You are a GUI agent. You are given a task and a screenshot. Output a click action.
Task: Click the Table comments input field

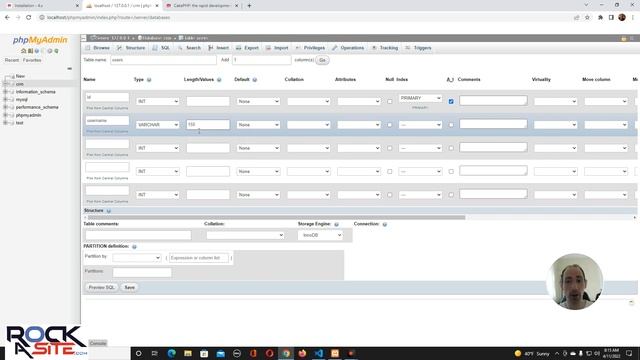[138, 235]
